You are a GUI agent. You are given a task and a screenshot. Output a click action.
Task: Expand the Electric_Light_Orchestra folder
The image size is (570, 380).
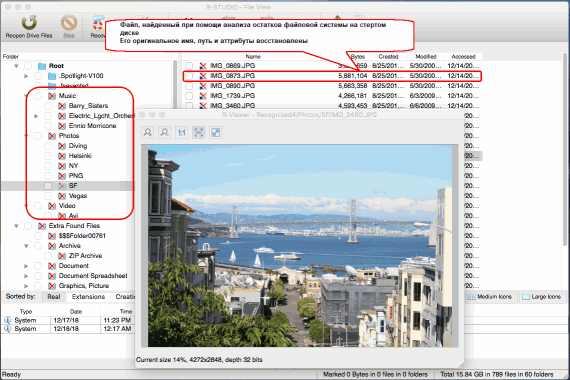36,116
